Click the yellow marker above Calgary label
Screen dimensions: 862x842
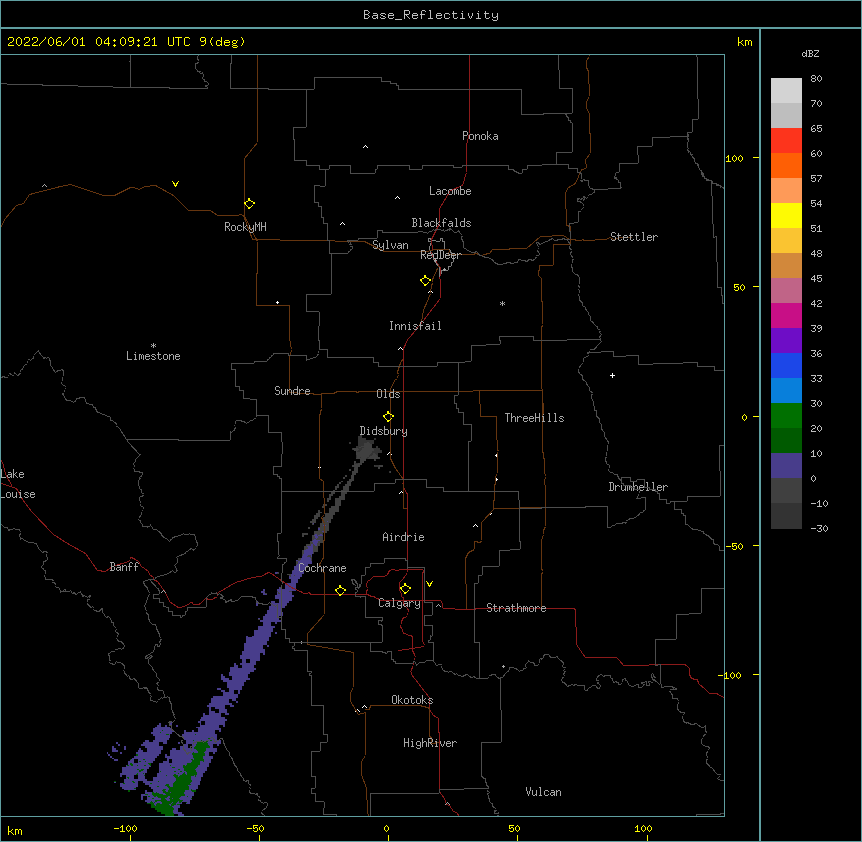click(405, 589)
